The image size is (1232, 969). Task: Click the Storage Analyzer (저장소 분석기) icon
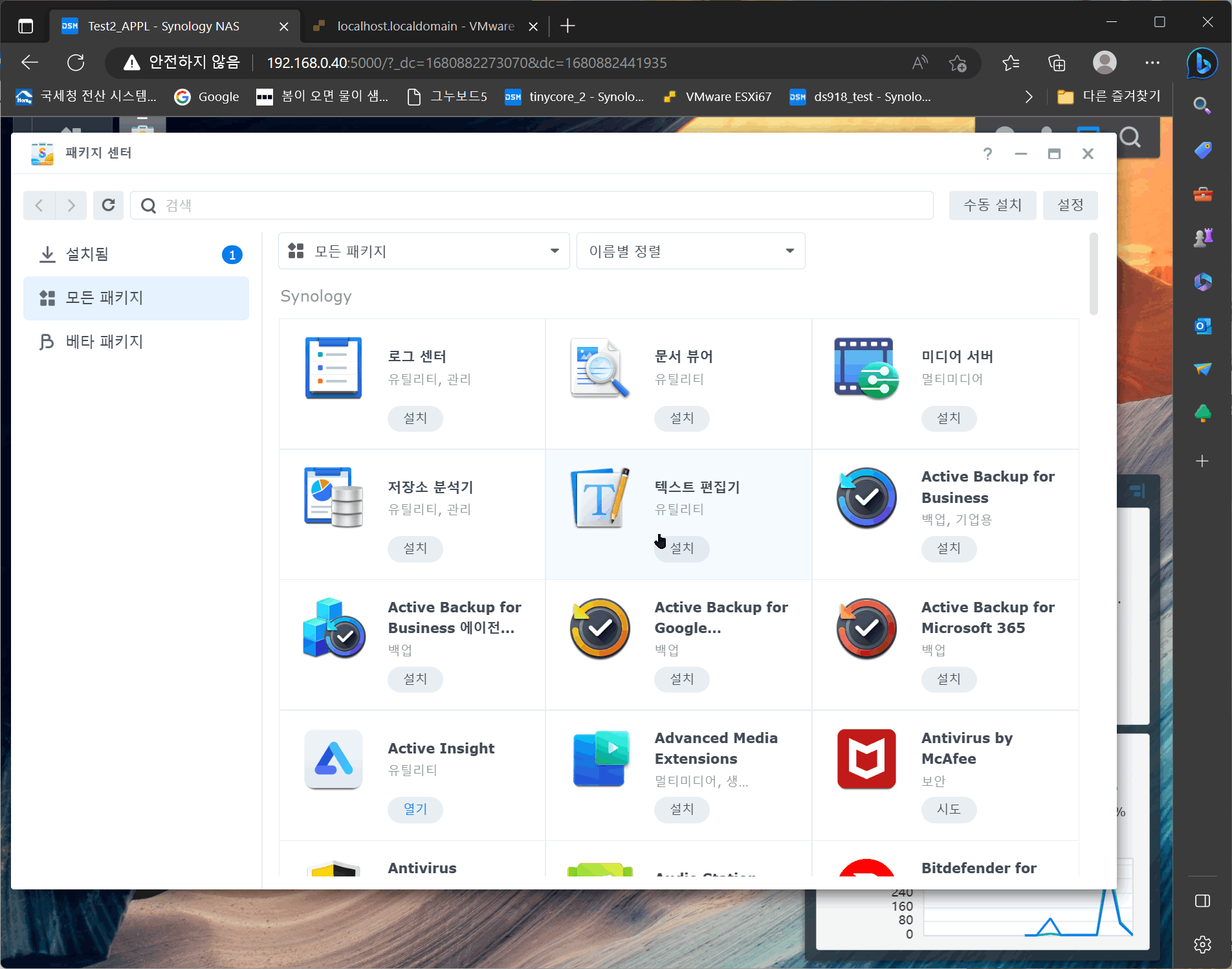tap(333, 497)
